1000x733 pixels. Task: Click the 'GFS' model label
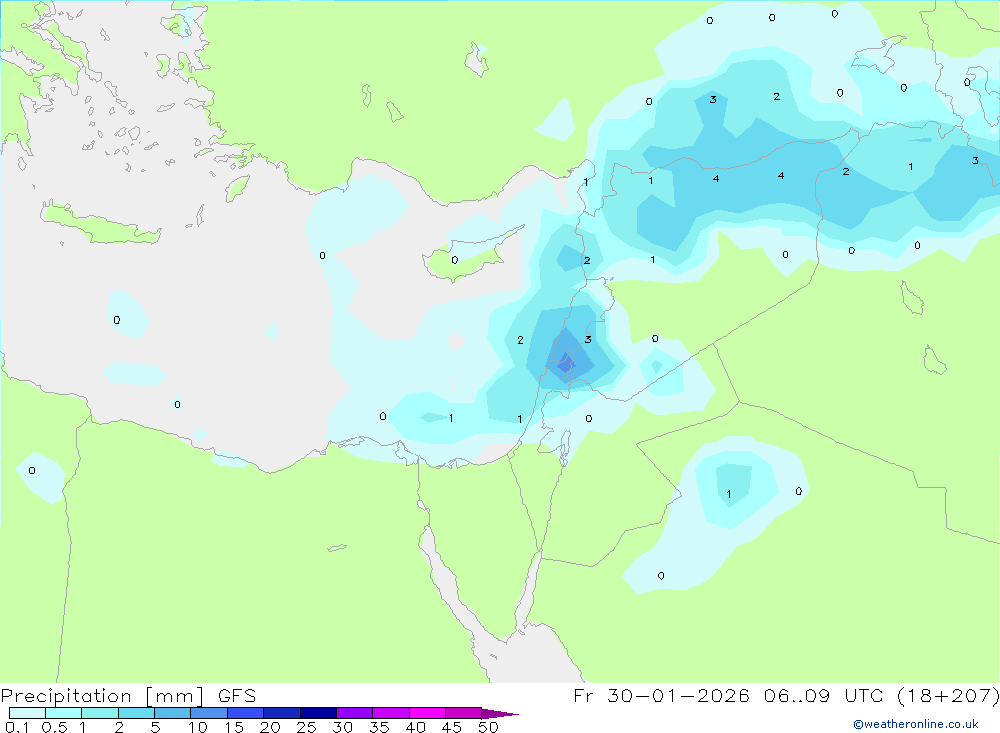pos(237,695)
